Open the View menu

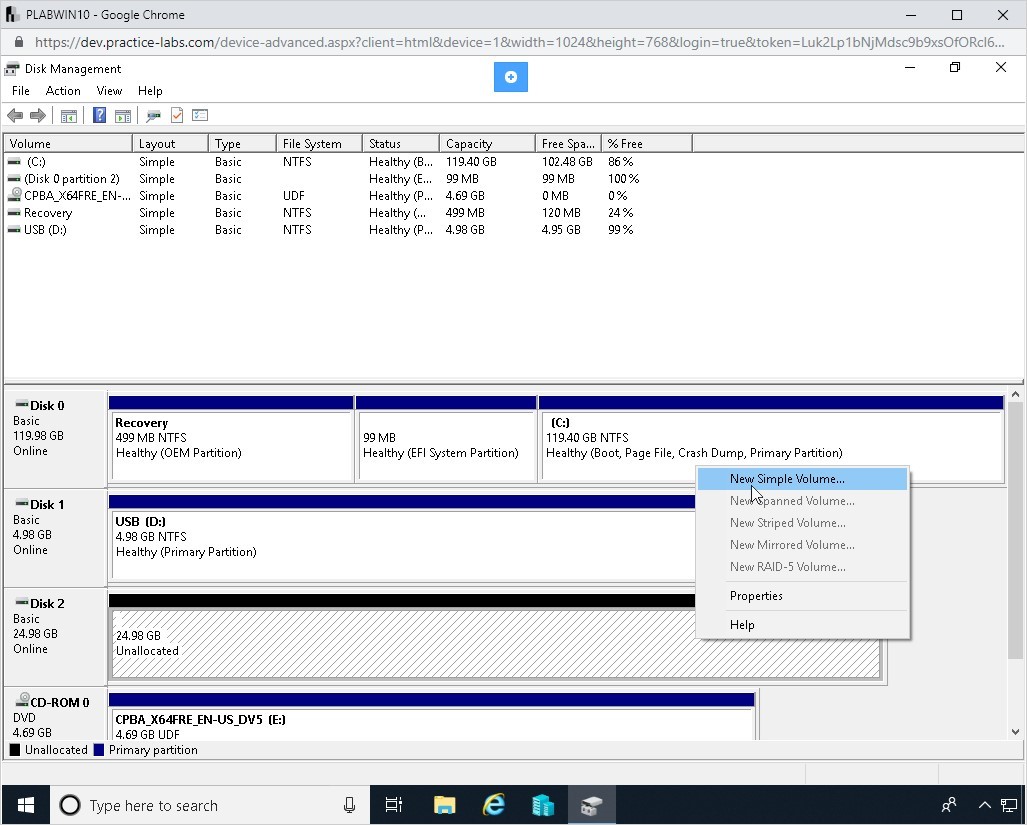click(x=109, y=91)
